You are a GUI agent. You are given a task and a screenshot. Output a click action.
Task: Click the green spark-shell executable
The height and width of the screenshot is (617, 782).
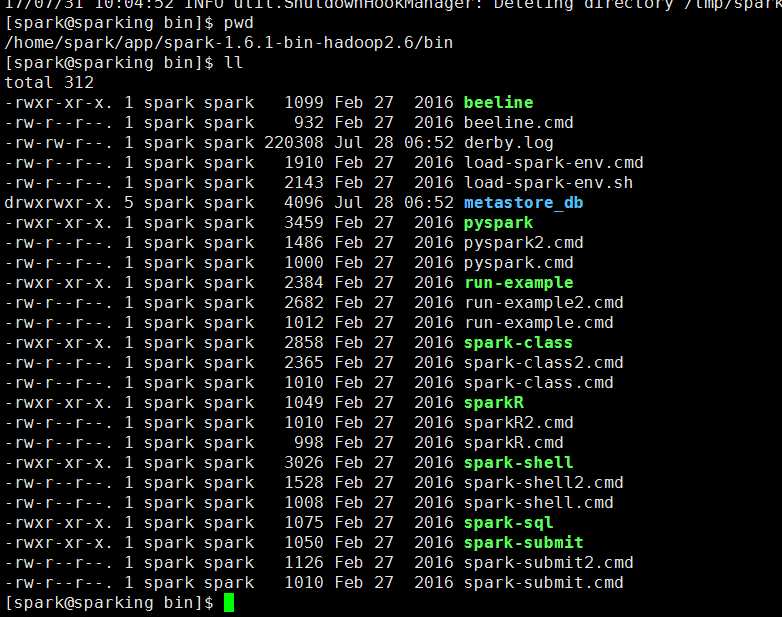pos(518,463)
